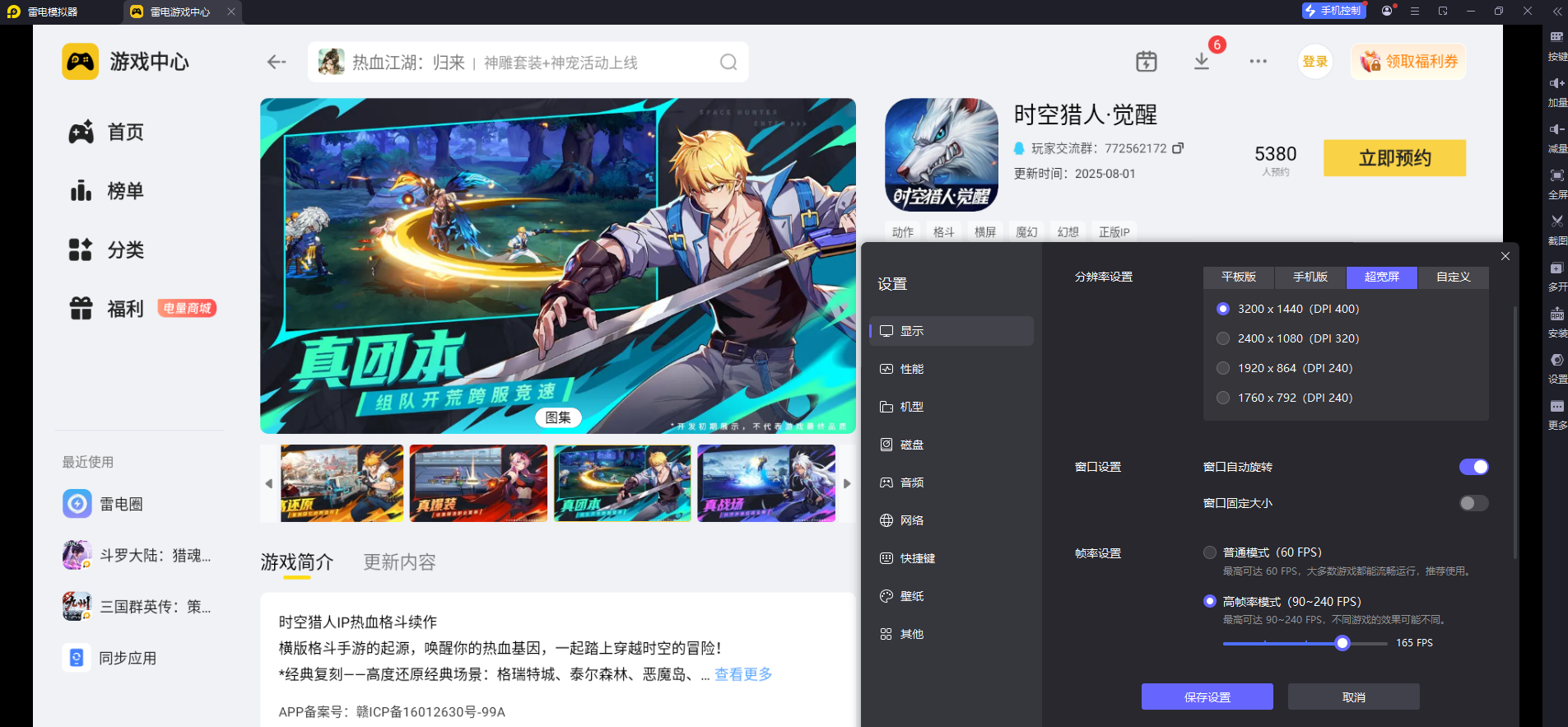Open 磁盘 disk settings
1568x727 pixels.
point(952,445)
